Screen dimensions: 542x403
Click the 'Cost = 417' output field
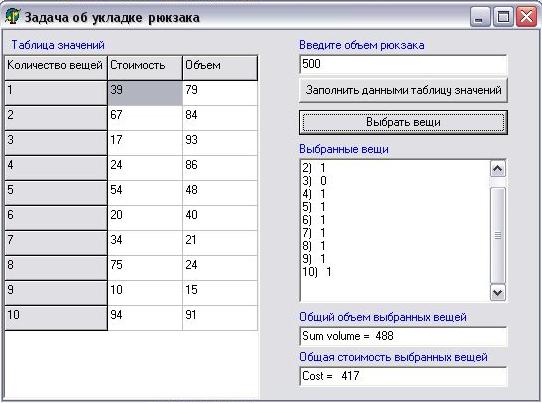403,376
